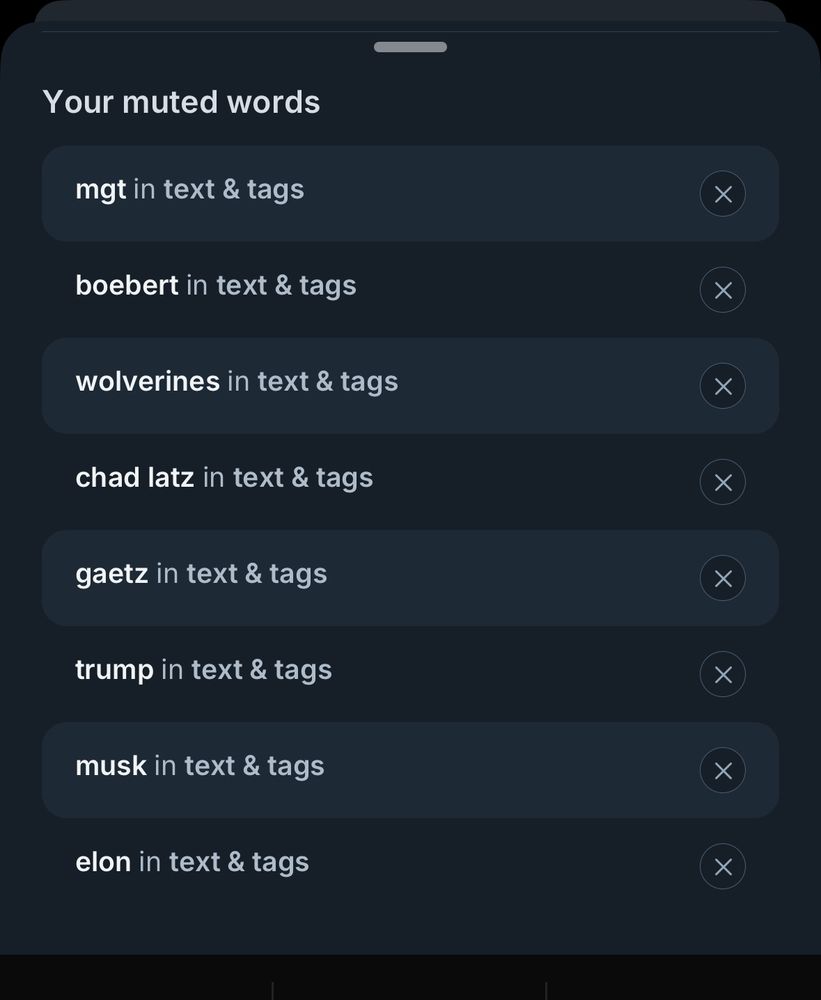Select the gaetz muted word row
This screenshot has height=1000, width=821.
(410, 578)
